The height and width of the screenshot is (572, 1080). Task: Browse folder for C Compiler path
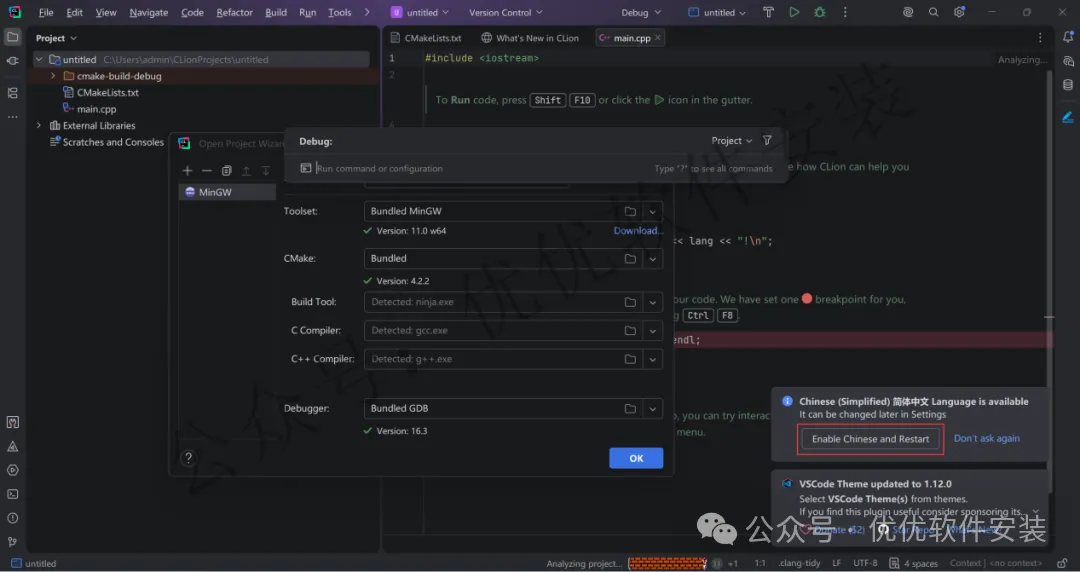630,331
